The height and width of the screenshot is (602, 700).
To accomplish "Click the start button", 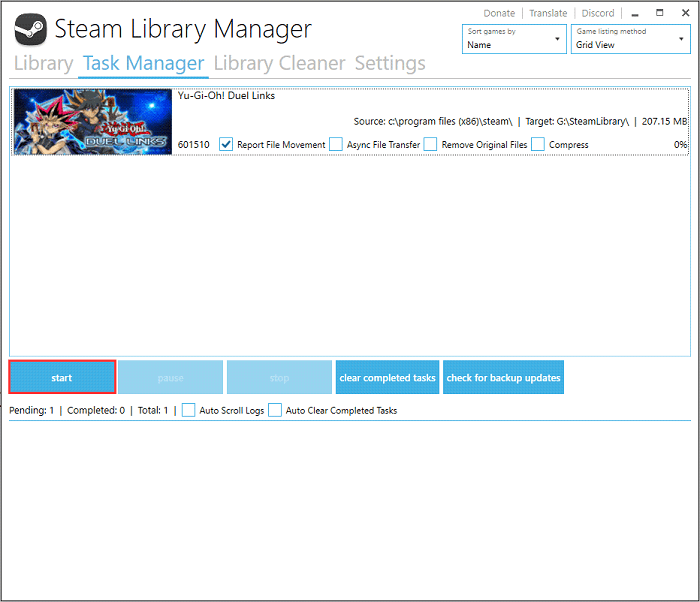I will click(x=62, y=377).
